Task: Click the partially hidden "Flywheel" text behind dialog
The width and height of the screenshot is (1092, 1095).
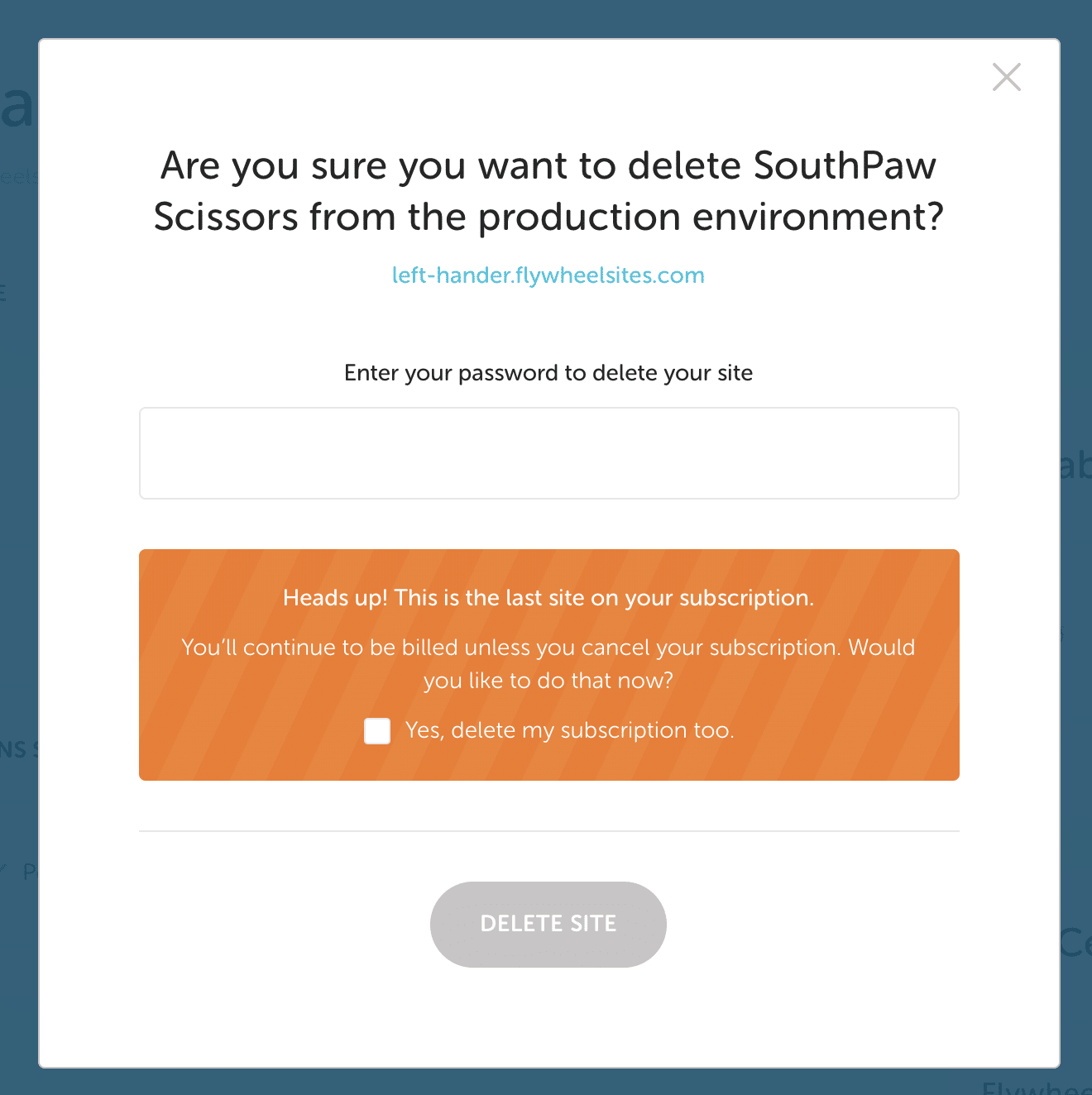Action: (1036, 1088)
